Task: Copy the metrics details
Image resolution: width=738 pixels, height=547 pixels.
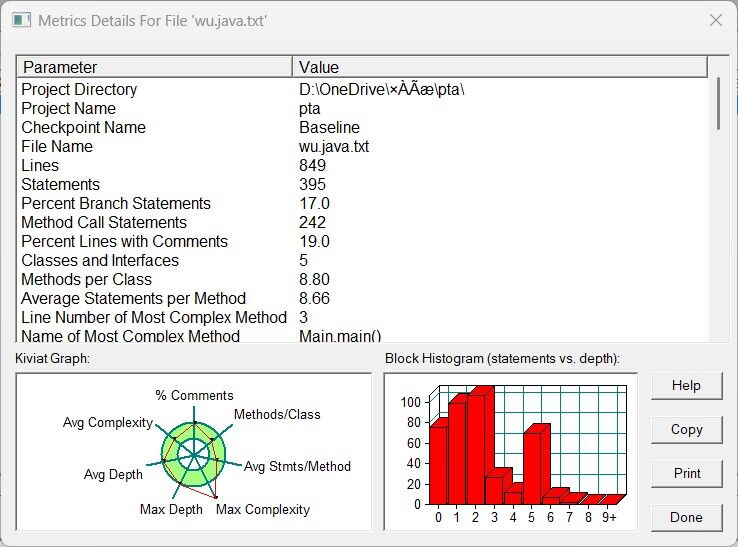Action: (686, 429)
